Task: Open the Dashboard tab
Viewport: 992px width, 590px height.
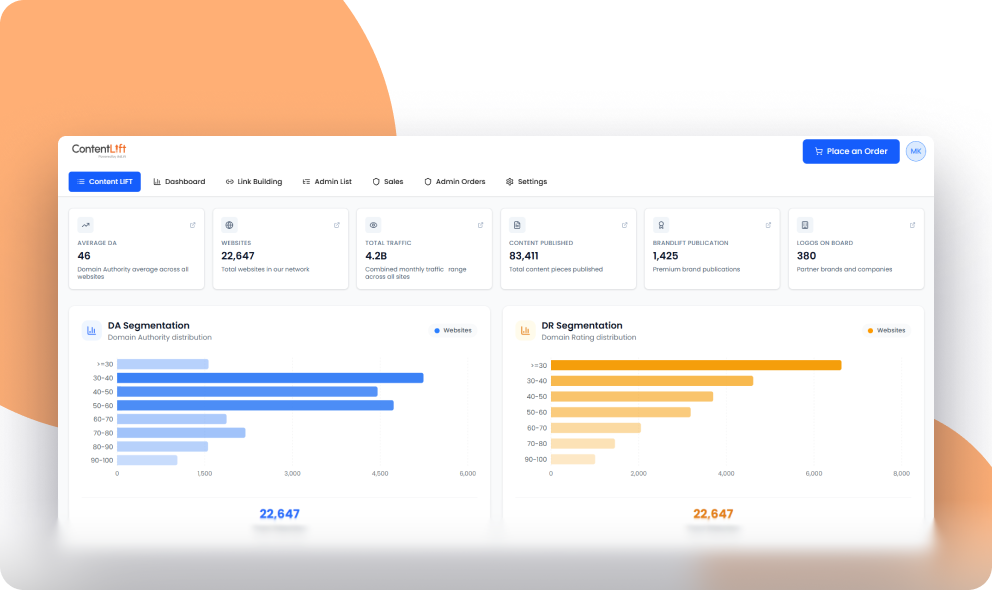Action: coord(180,181)
